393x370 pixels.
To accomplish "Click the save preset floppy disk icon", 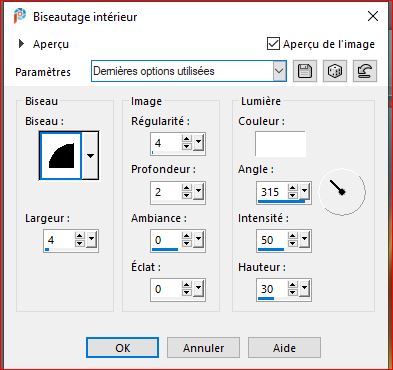I will (305, 71).
